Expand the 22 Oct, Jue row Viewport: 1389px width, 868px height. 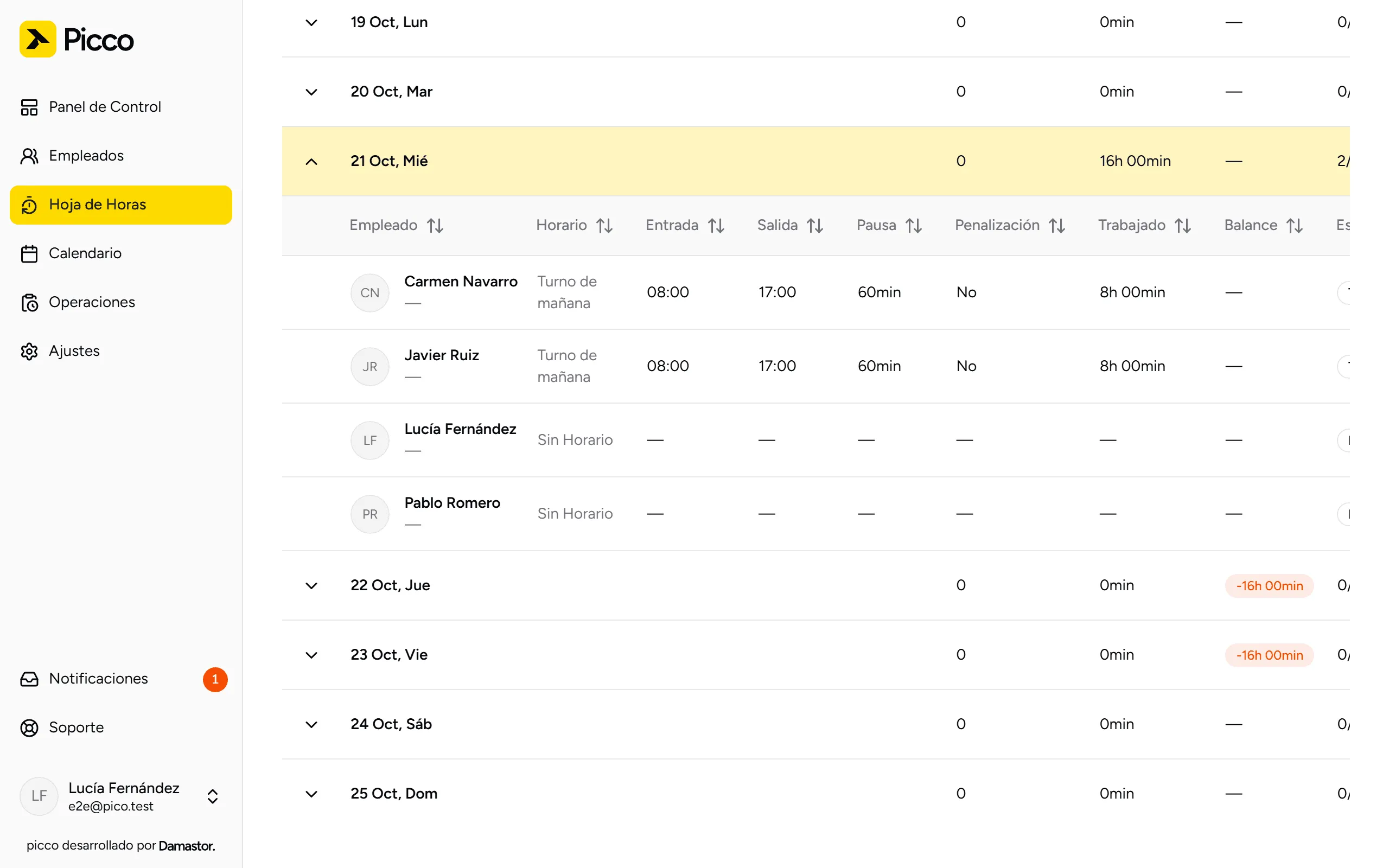click(311, 585)
